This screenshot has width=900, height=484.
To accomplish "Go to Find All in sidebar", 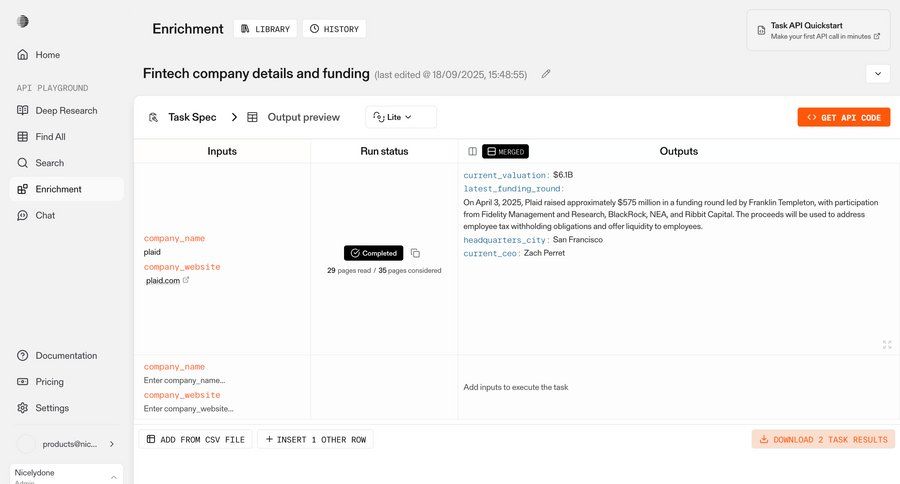I will click(x=50, y=137).
